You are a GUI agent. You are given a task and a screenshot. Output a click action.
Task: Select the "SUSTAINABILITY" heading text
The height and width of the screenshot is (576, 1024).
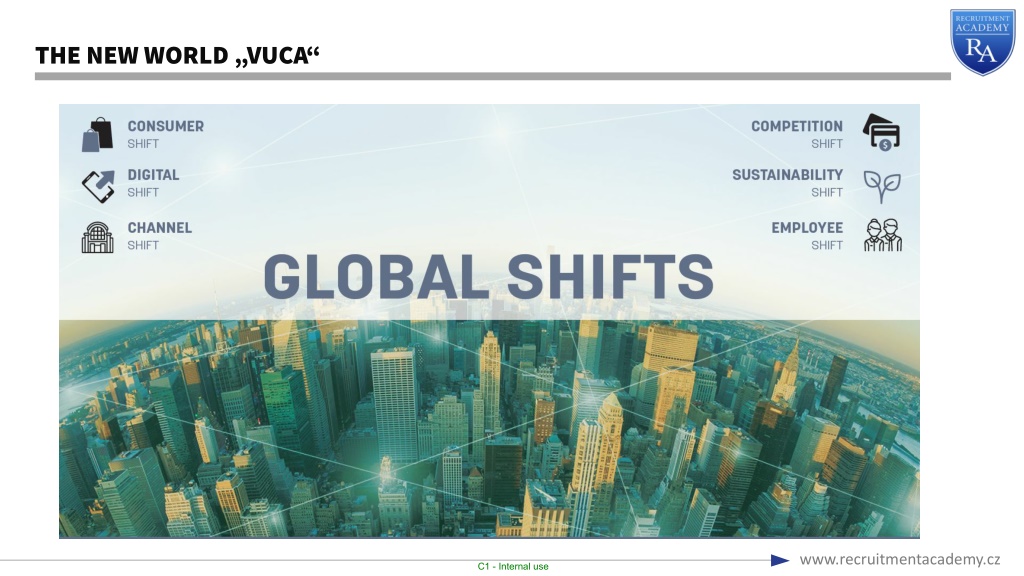pos(788,175)
